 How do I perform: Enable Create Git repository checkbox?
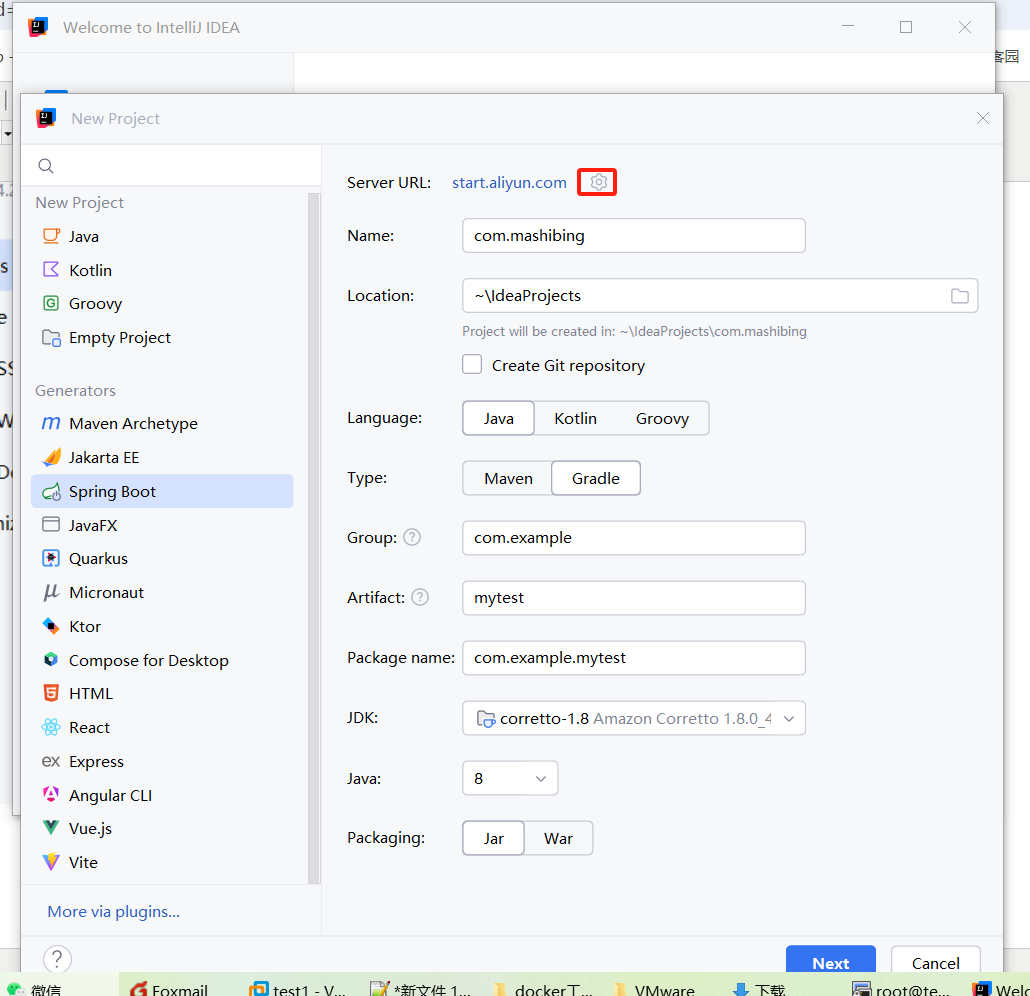point(472,365)
